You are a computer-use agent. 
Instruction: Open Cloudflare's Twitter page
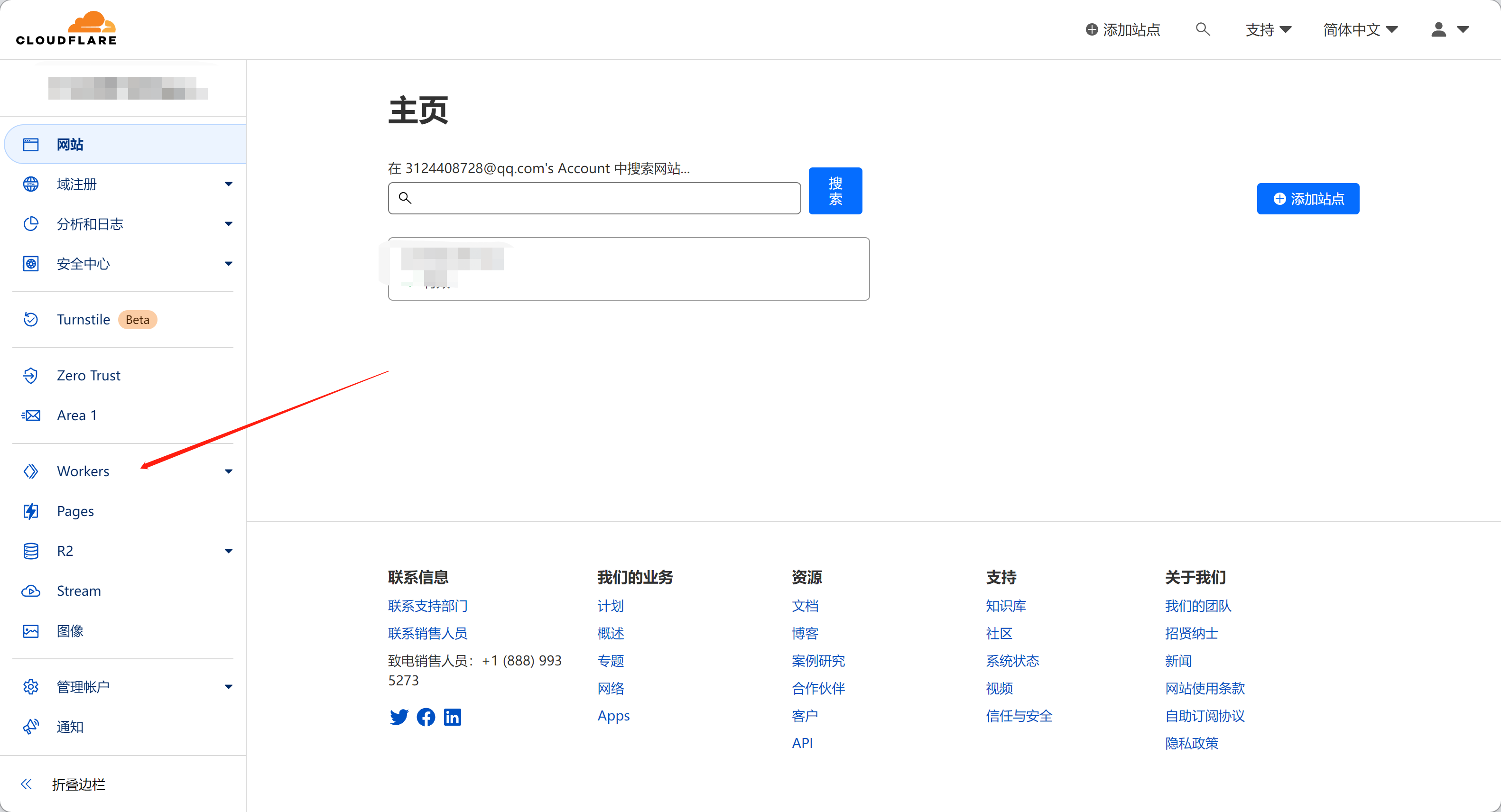398,717
